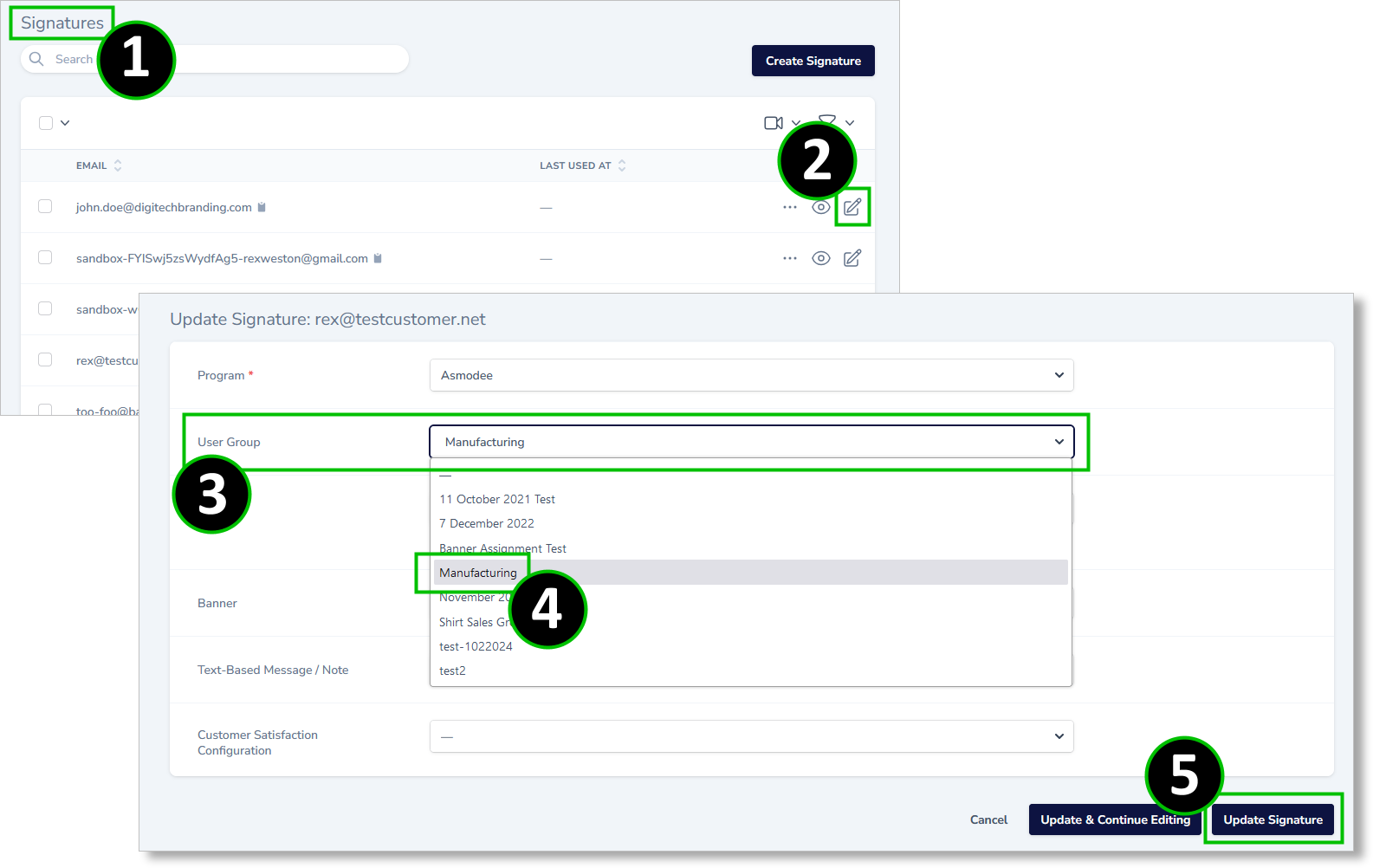Click the Update Signature: rex@testcustomer.net title

[327, 319]
